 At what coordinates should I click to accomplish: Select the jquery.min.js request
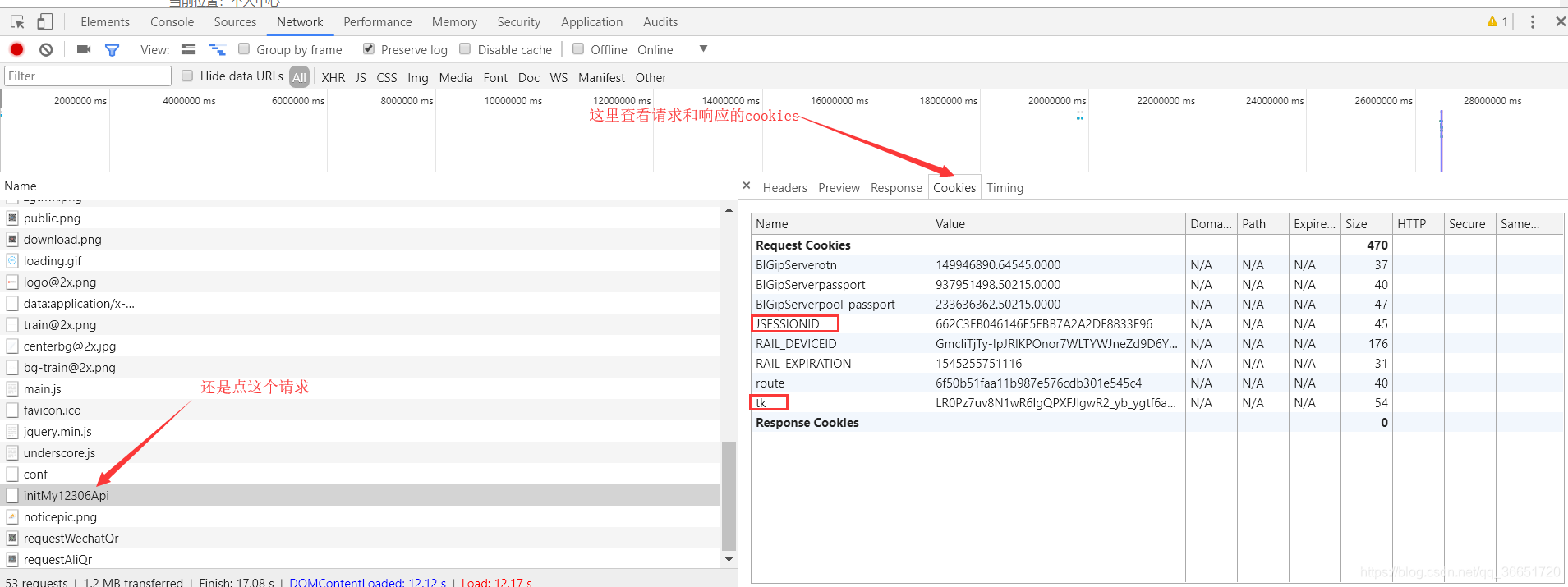(361, 431)
